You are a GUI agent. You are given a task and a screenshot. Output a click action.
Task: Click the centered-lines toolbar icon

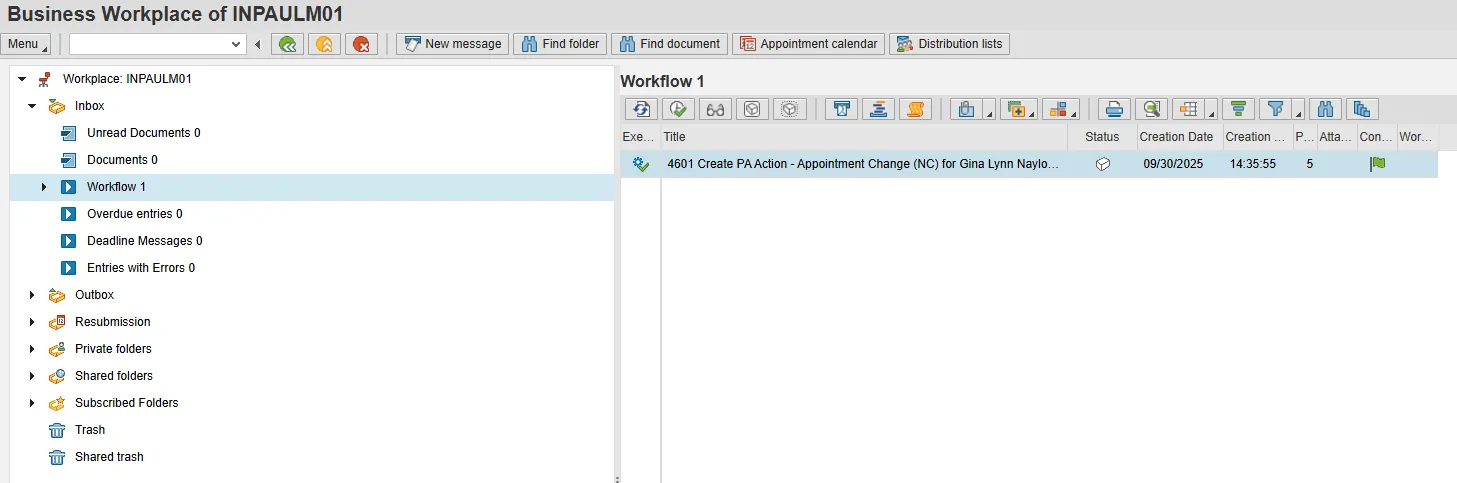(x=878, y=109)
